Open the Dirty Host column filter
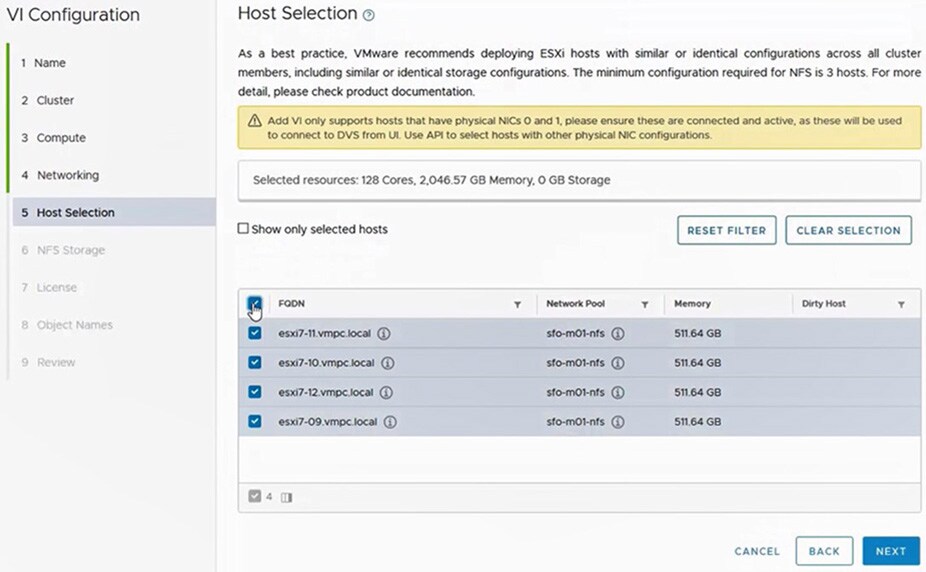 click(x=901, y=304)
